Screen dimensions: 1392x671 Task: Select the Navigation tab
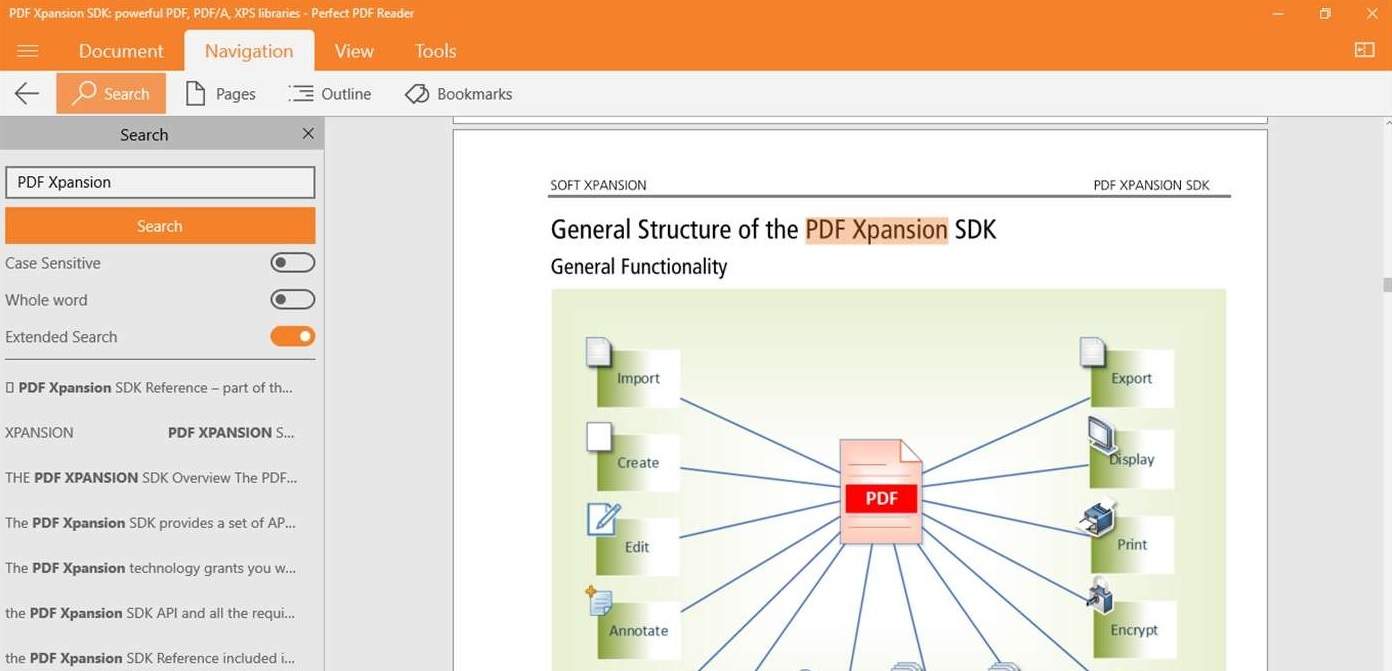[x=249, y=51]
